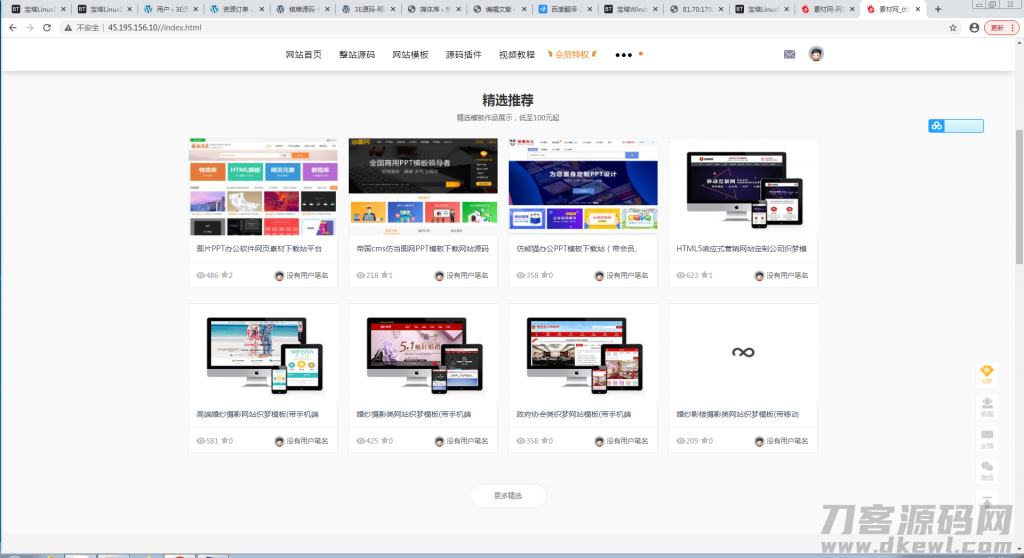Click the user avatar in site header
Screen dimensions: 1024x558
(816, 54)
